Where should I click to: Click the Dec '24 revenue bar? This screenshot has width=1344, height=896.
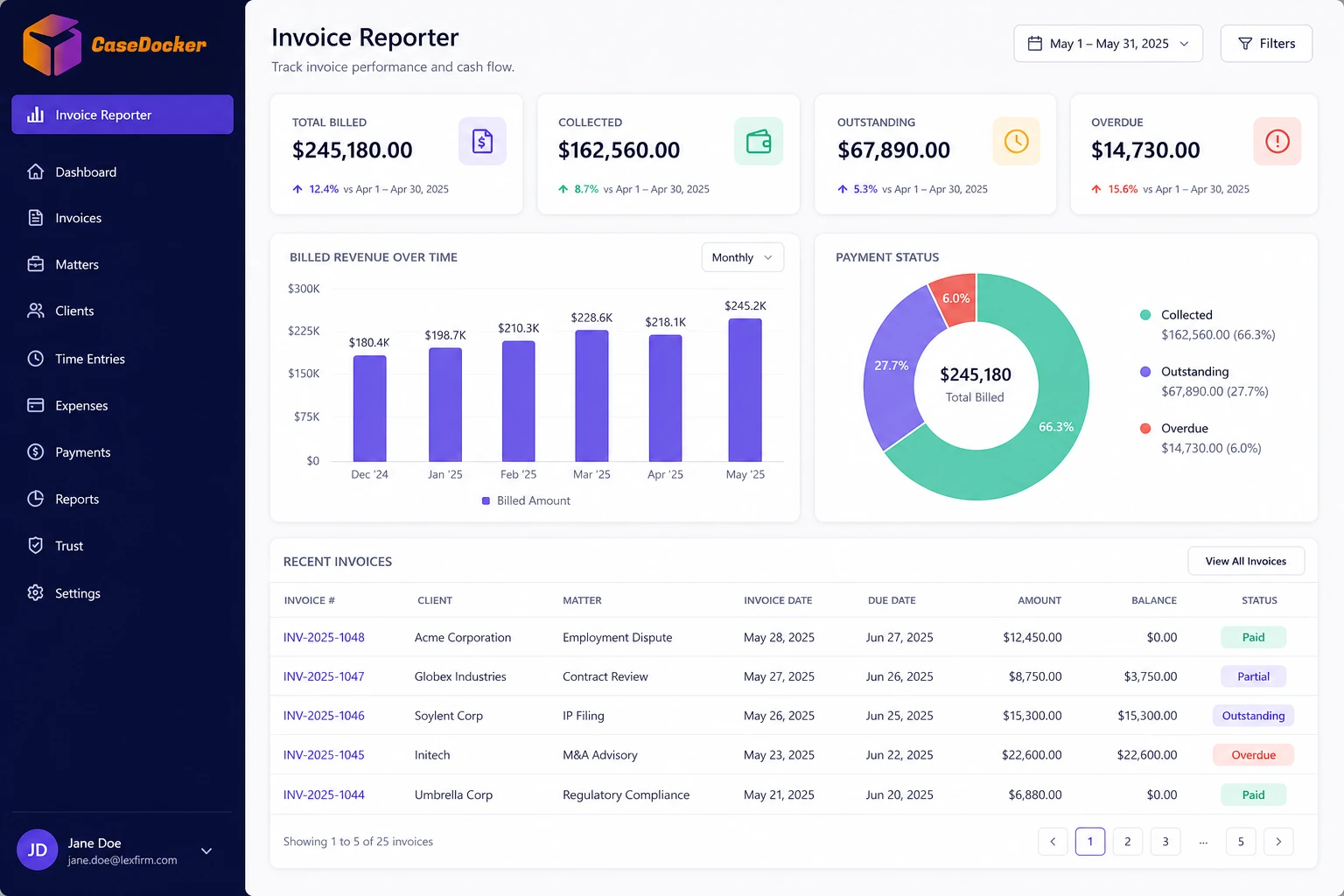tap(369, 409)
